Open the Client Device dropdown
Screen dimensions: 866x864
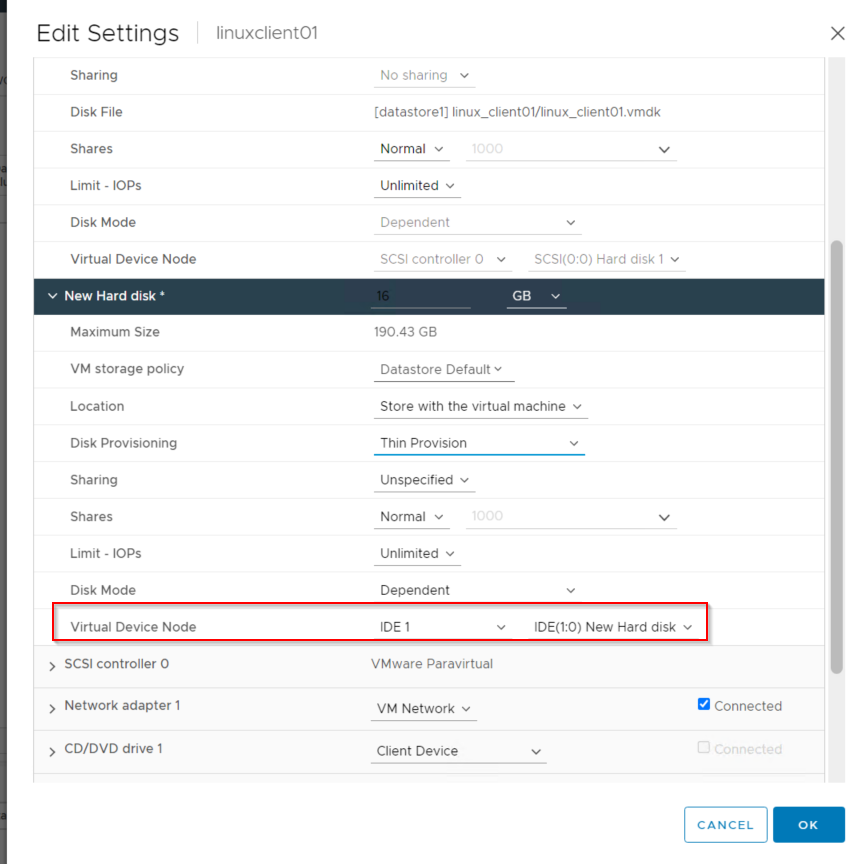pyautogui.click(x=458, y=751)
